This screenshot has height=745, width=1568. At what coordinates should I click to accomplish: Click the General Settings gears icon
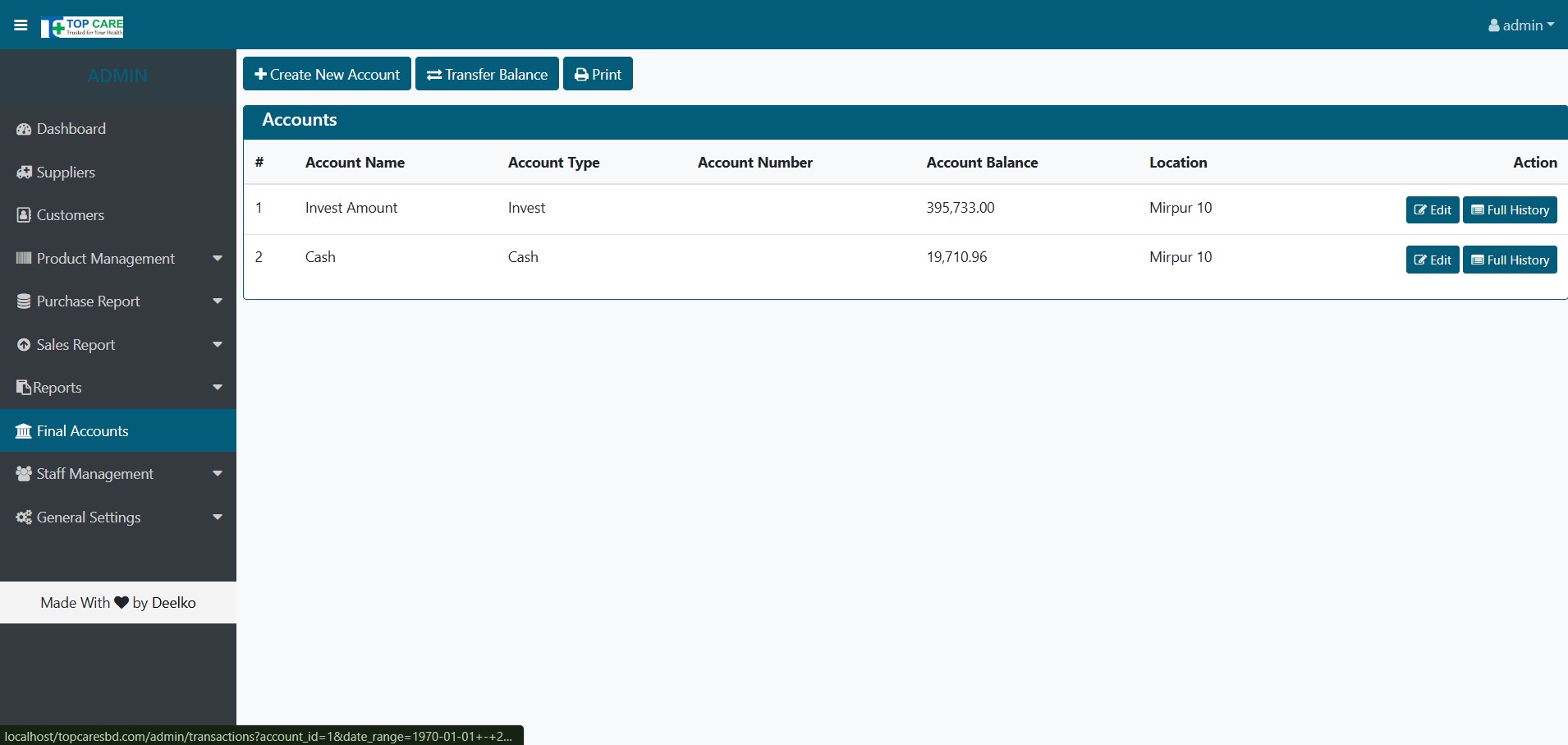click(24, 517)
